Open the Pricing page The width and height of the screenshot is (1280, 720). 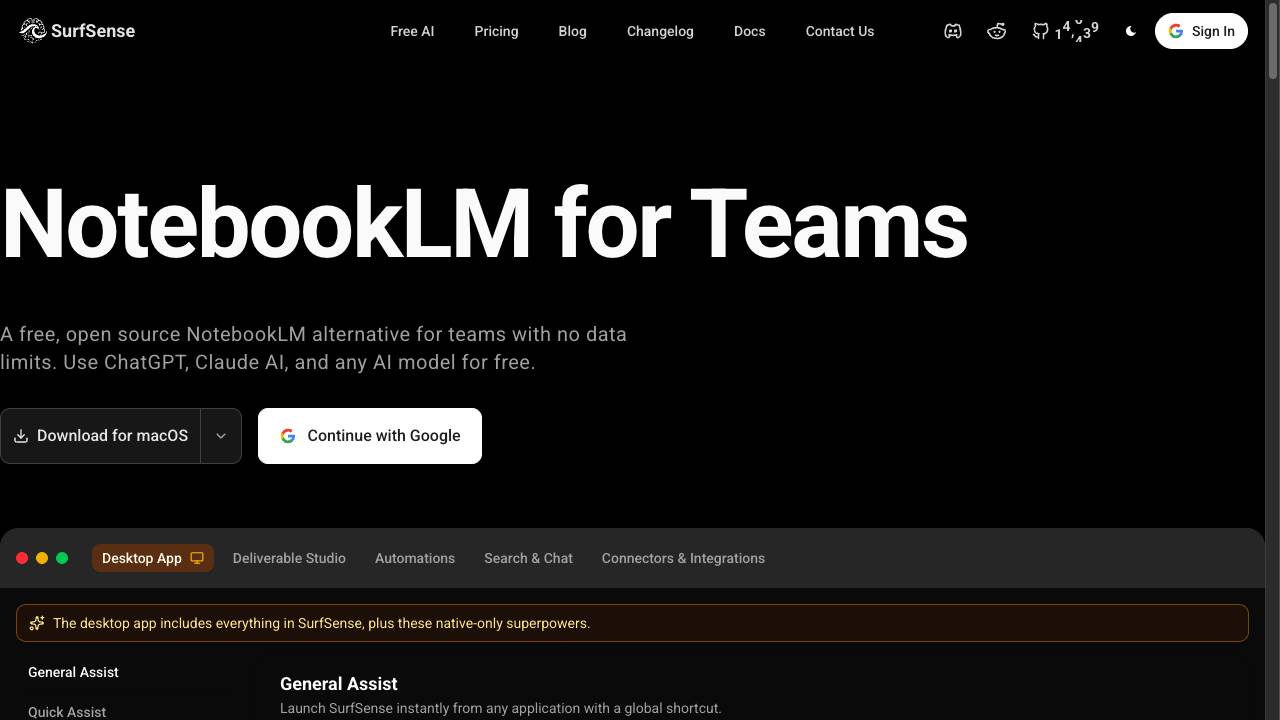point(496,31)
